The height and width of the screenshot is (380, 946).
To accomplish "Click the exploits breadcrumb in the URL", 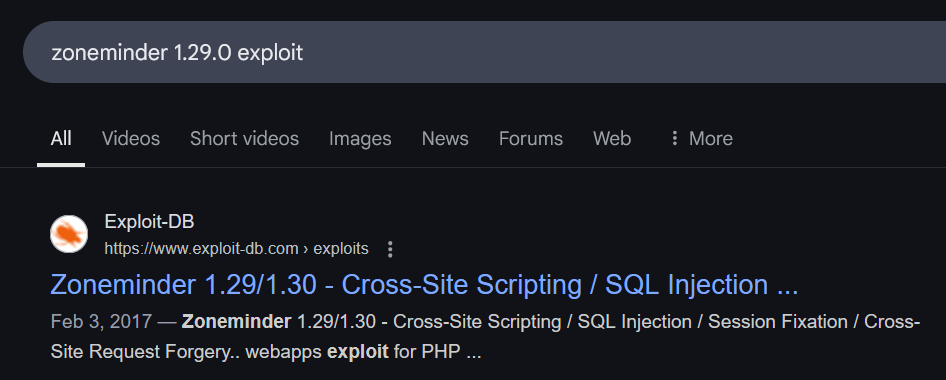I will 341,249.
